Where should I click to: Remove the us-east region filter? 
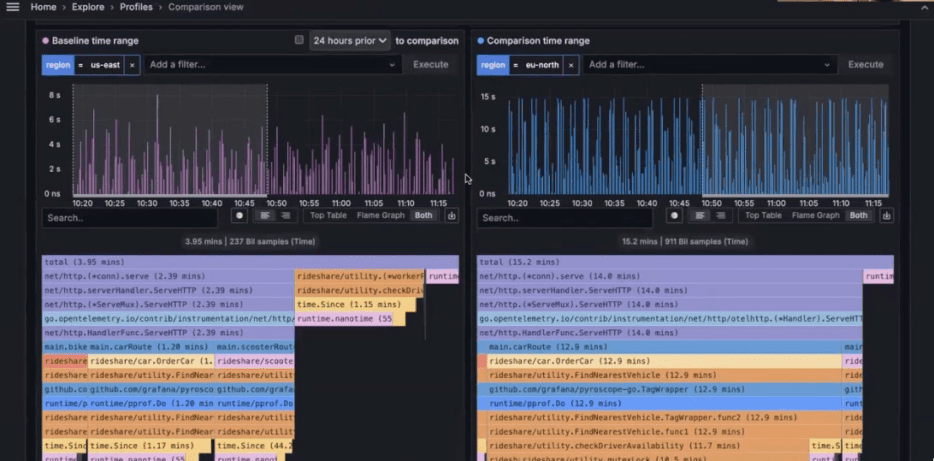pos(133,65)
